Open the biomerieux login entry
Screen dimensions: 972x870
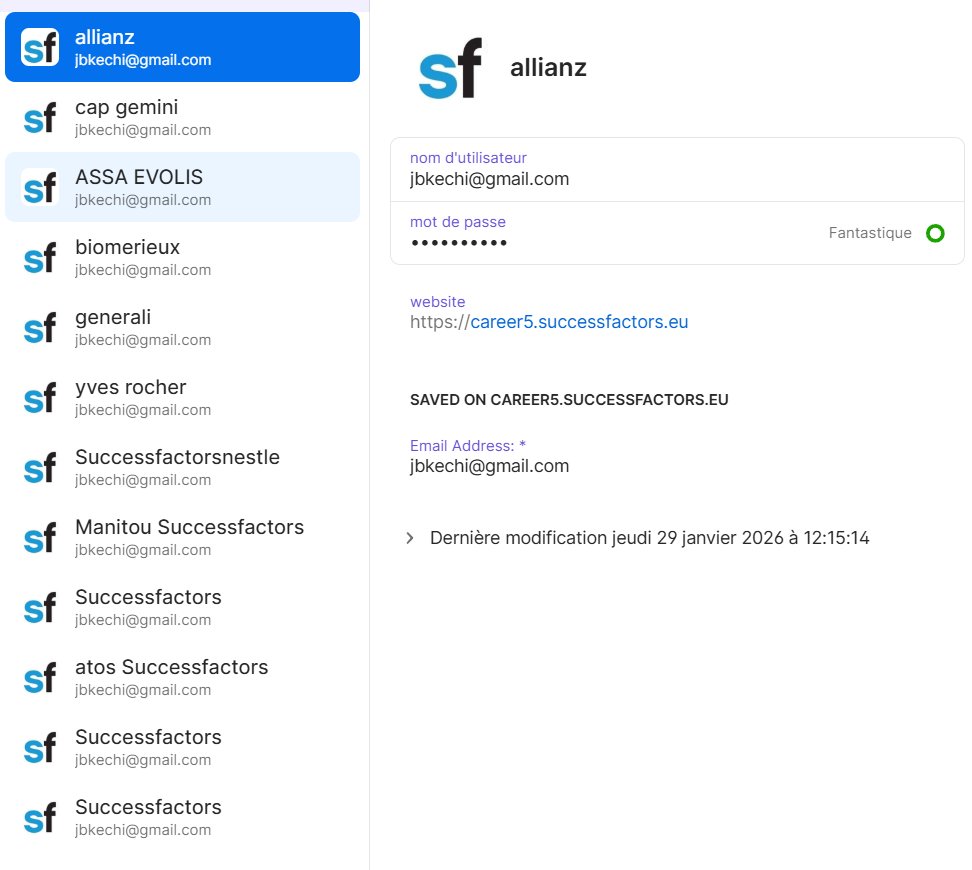tap(182, 257)
